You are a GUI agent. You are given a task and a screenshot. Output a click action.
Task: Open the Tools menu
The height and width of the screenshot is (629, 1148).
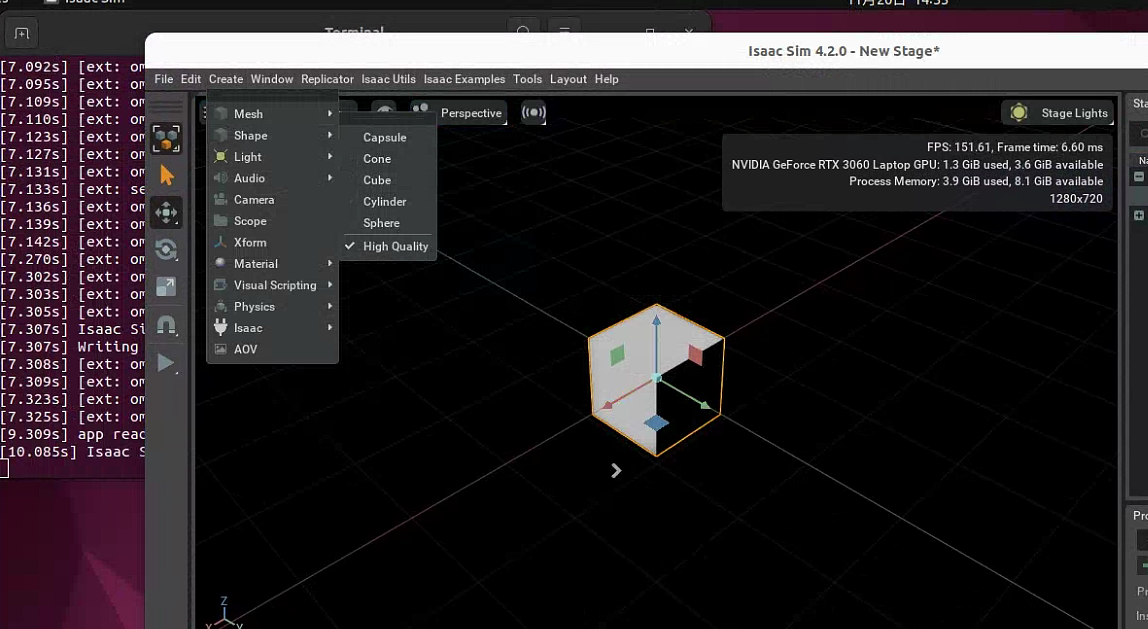click(527, 79)
